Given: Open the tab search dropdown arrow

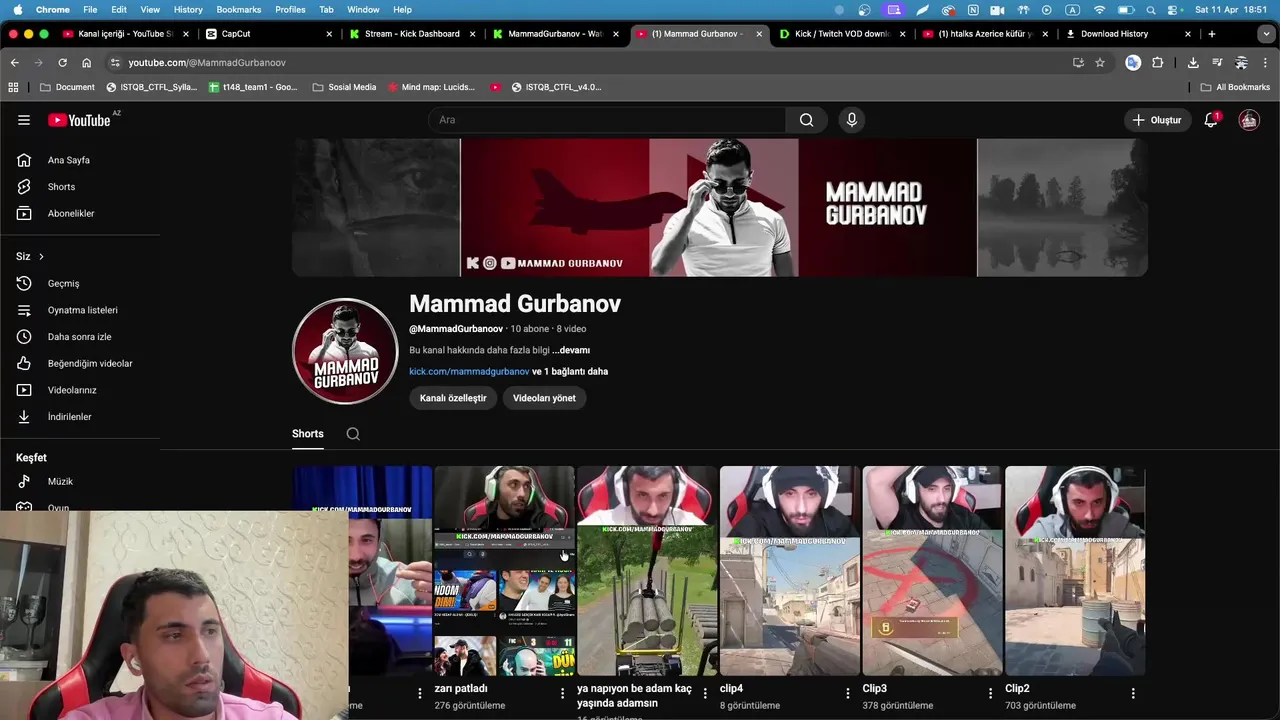Looking at the screenshot, I should click(1267, 34).
